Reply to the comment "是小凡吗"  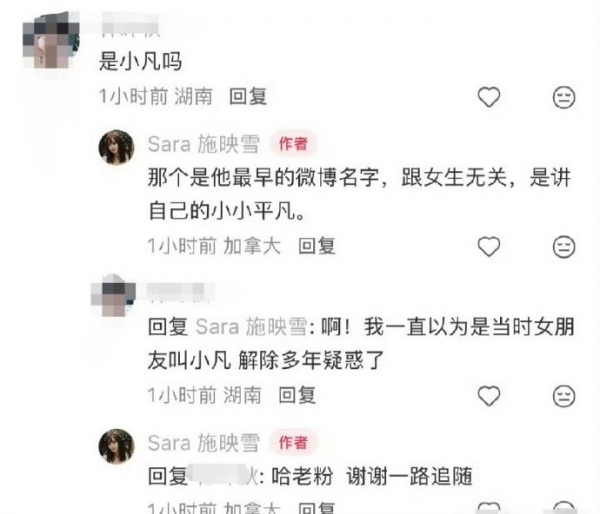[x=248, y=96]
